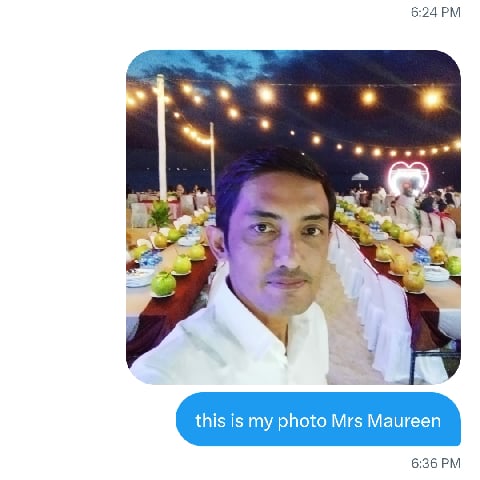This screenshot has height=480, width=480.
Task: Click the word 'Maureen' in the message bubble
Action: coord(404,420)
